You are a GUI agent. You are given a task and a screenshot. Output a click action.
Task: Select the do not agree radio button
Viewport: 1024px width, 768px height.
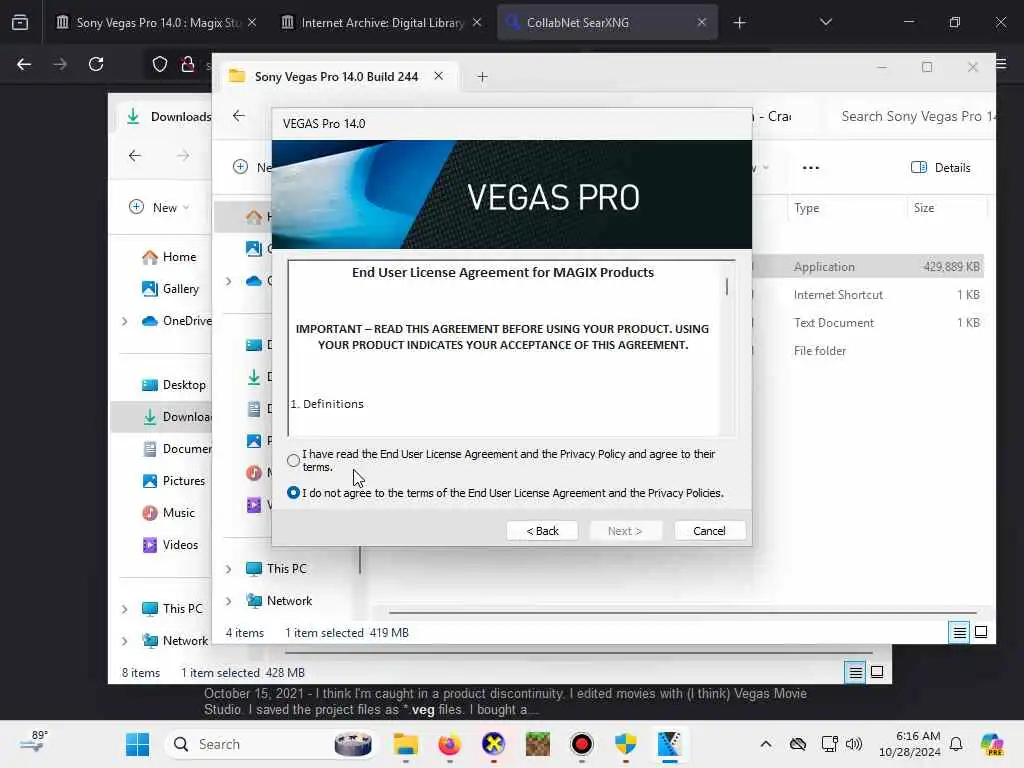coord(293,492)
